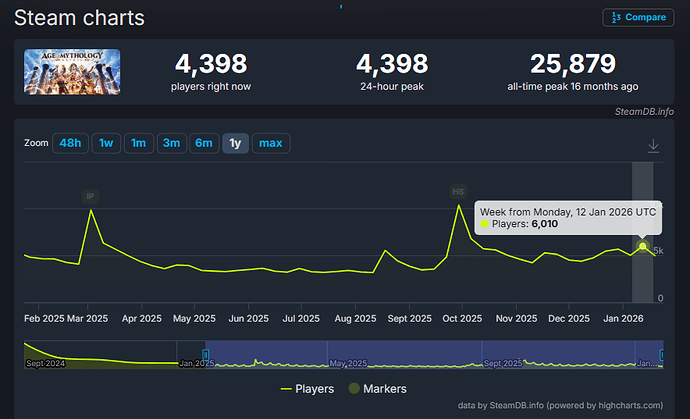Click the left navigator range handle
The width and height of the screenshot is (690, 419).
pos(206,354)
